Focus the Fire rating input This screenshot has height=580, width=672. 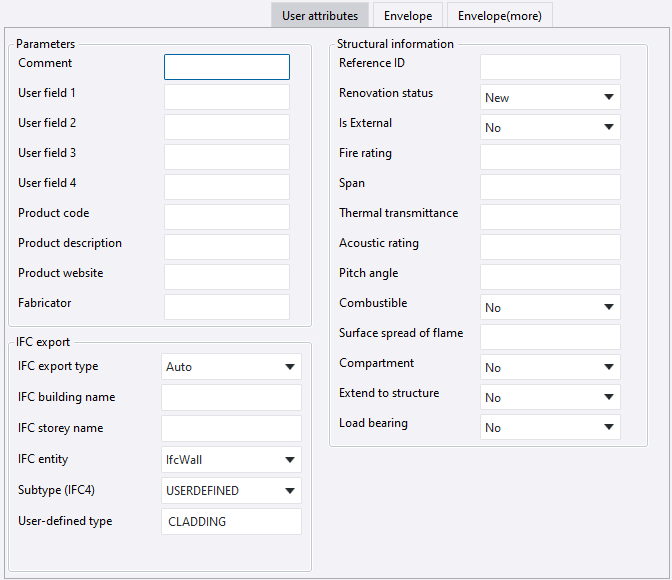pos(550,157)
